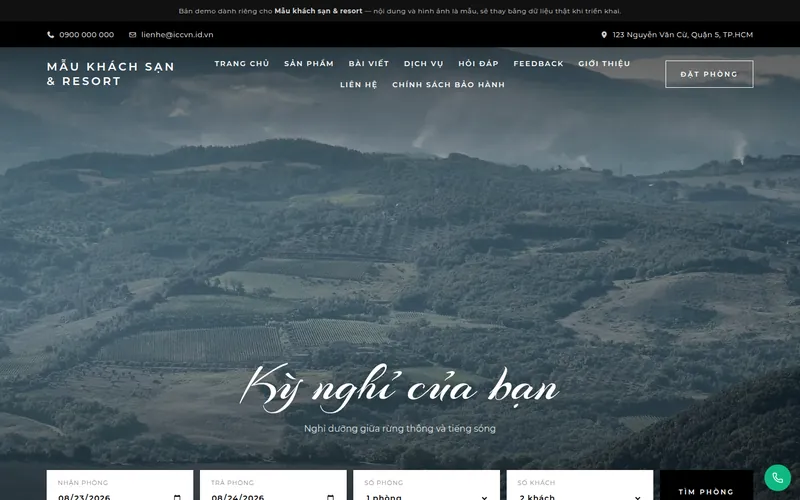Go to Trang Chủ menu item
This screenshot has width=800, height=500.
point(242,63)
